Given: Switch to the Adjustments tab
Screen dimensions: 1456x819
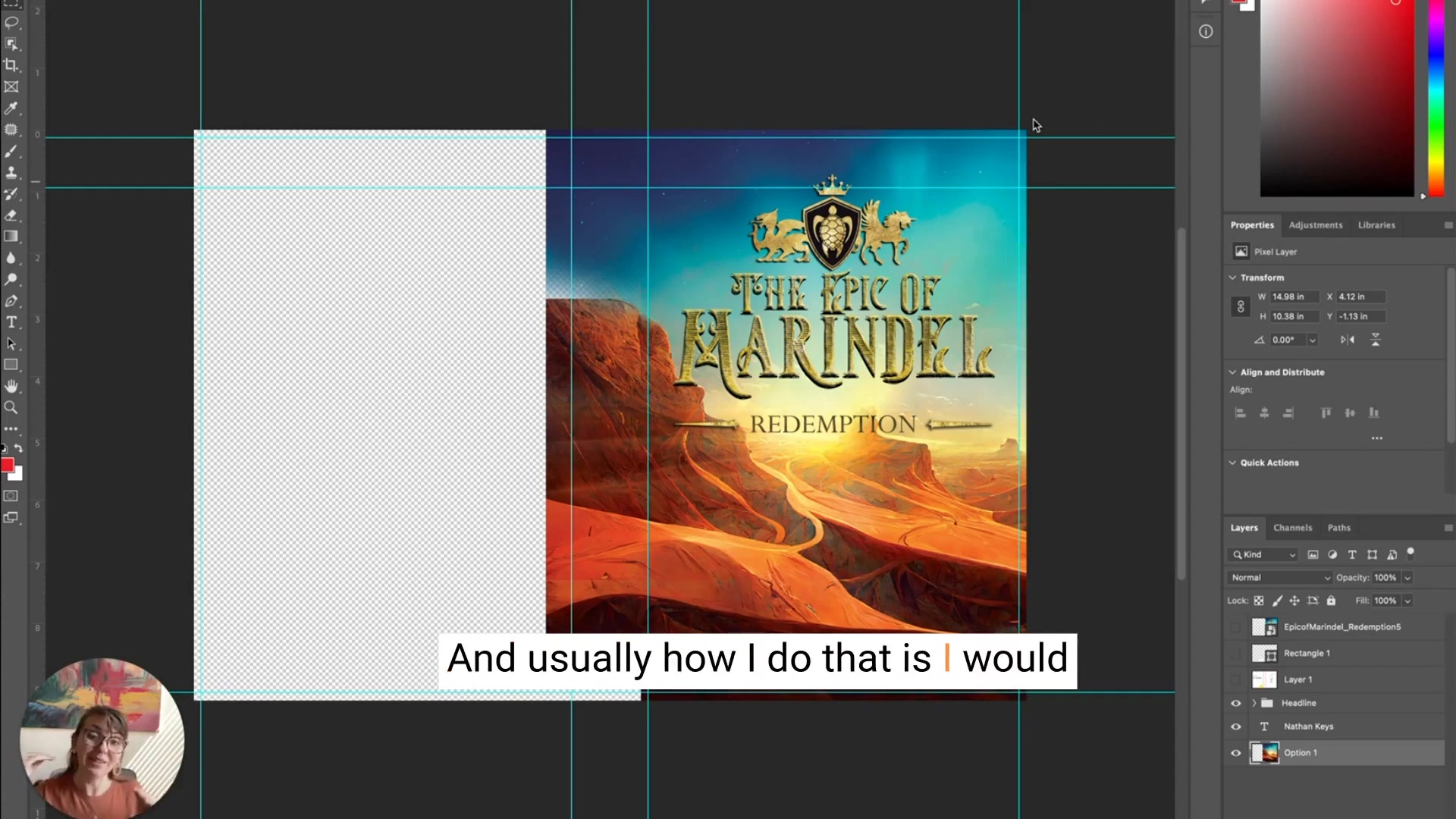Looking at the screenshot, I should click(x=1316, y=225).
